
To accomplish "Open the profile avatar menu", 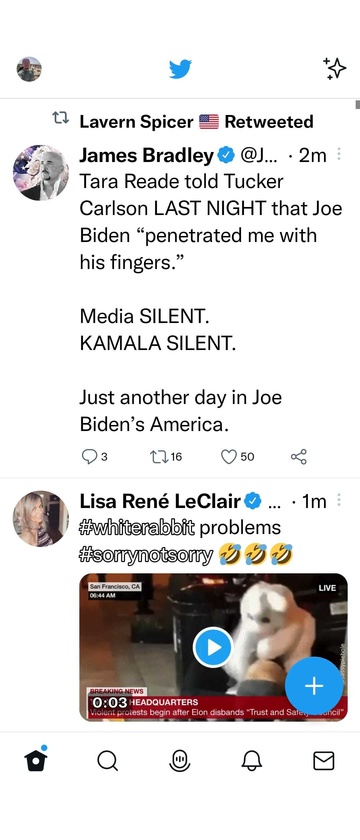I will click(29, 69).
